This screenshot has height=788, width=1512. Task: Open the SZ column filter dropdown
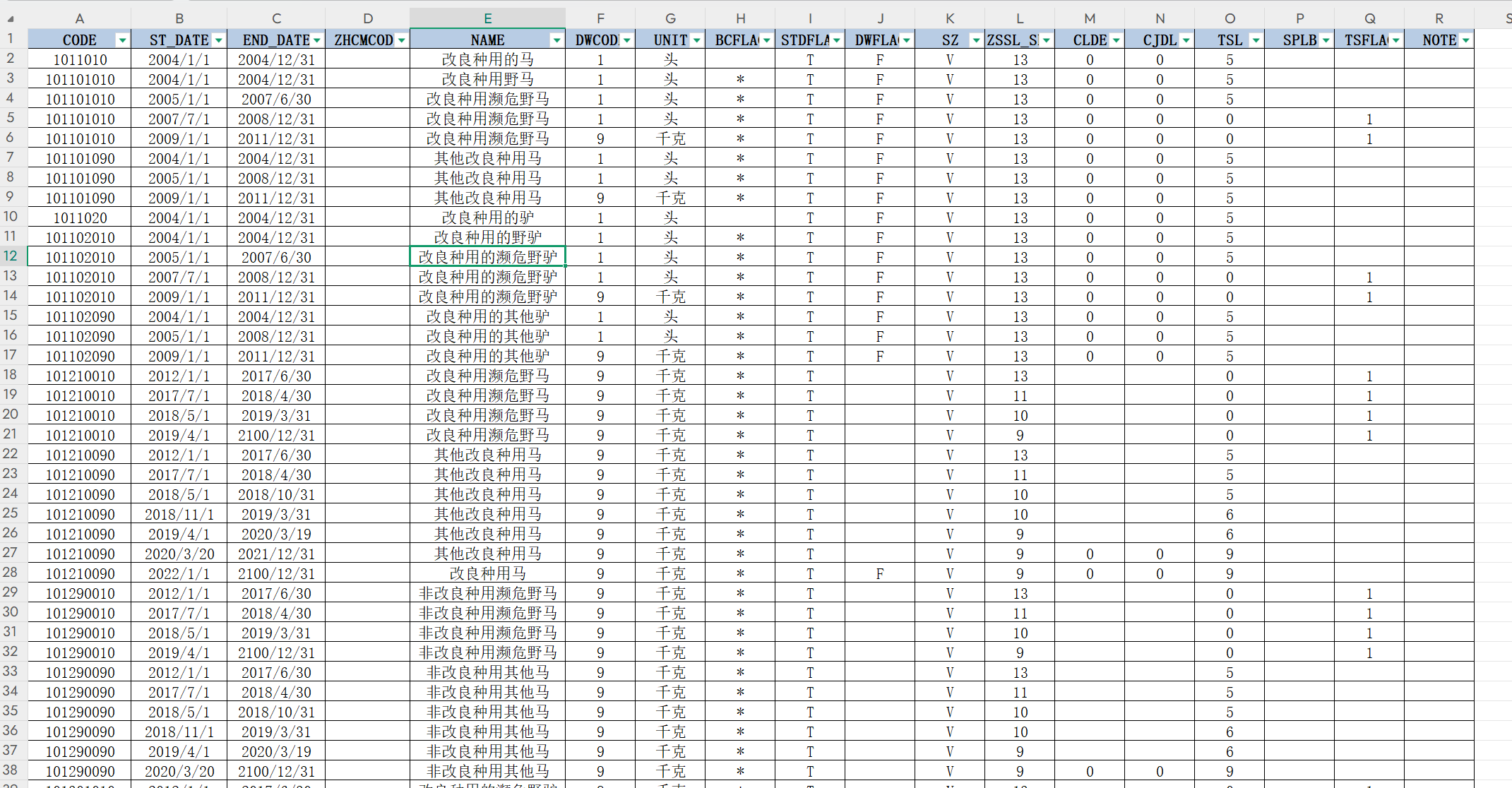coord(976,40)
